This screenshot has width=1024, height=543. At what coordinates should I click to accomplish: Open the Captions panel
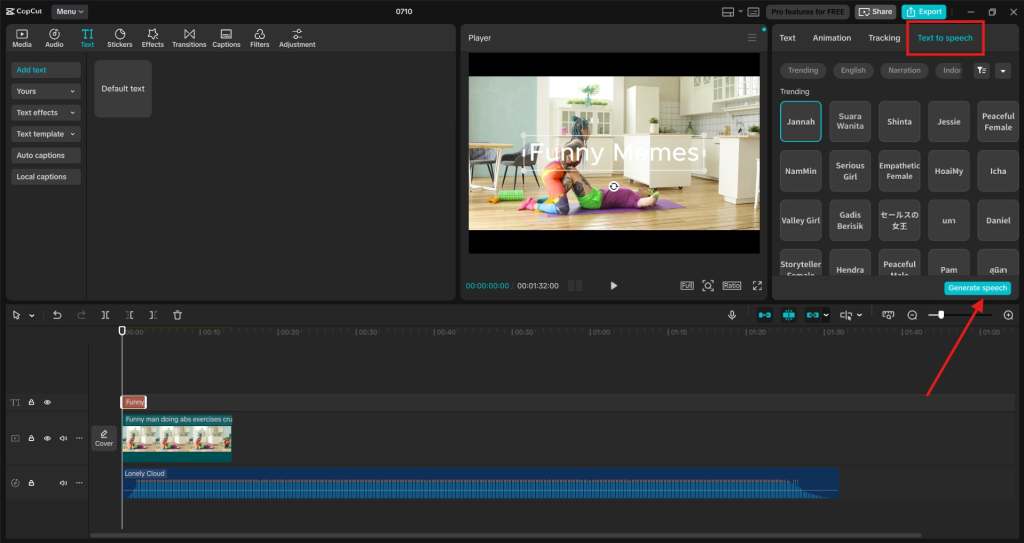click(226, 38)
